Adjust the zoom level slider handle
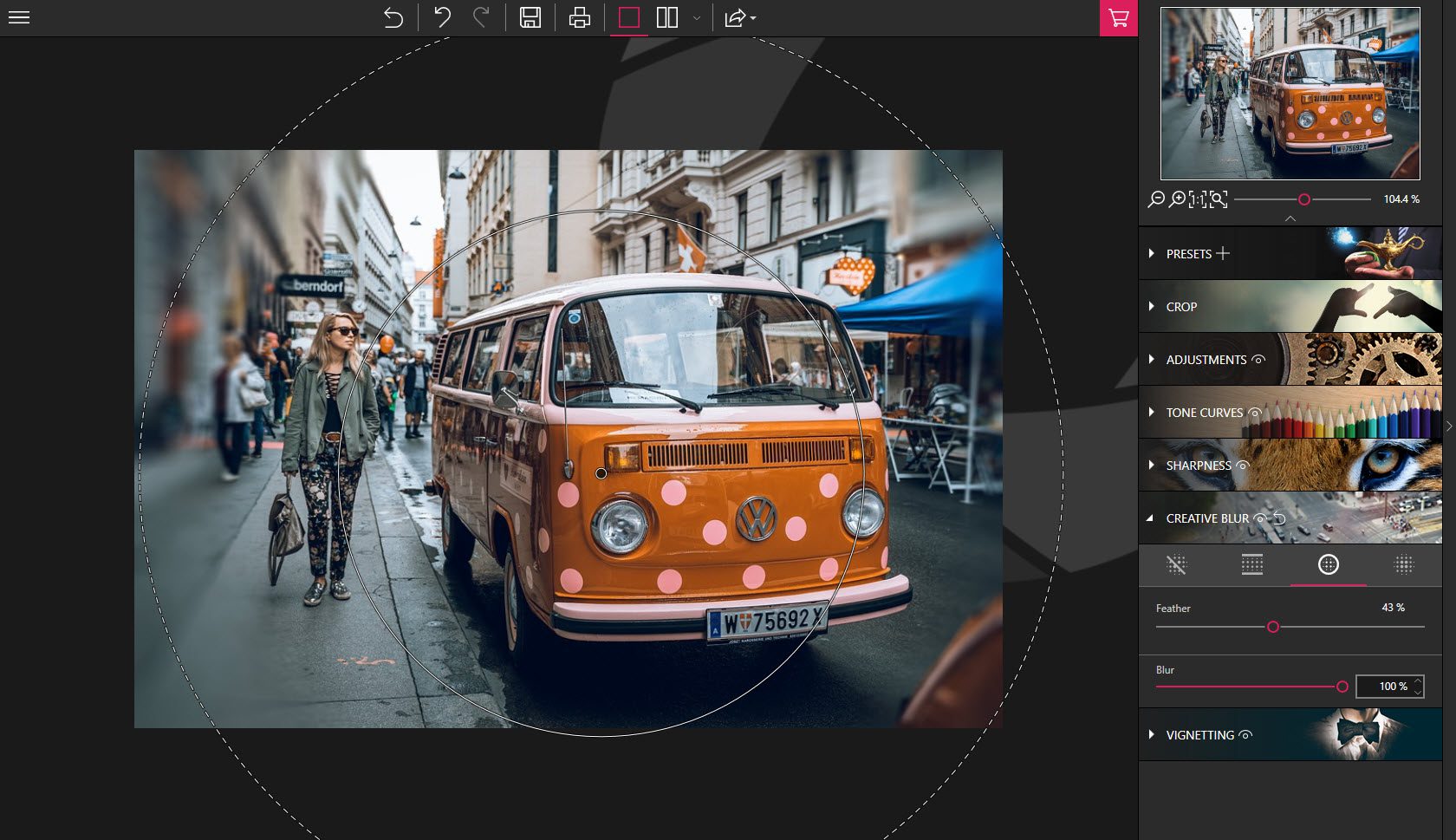This screenshot has height=840, width=1456. point(1304,199)
